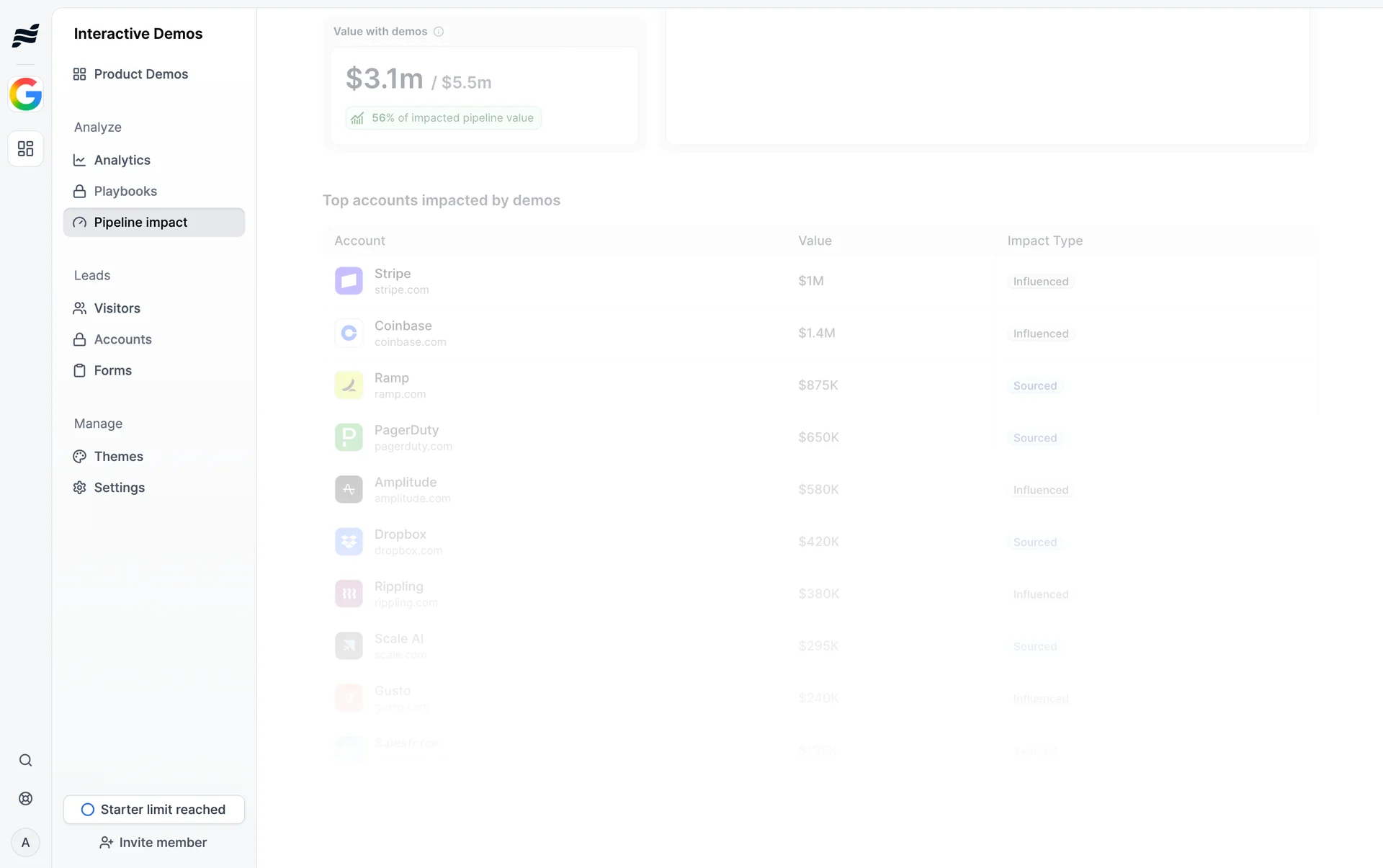This screenshot has height=868, width=1383.
Task: Open the Playbooks section
Action: (125, 192)
